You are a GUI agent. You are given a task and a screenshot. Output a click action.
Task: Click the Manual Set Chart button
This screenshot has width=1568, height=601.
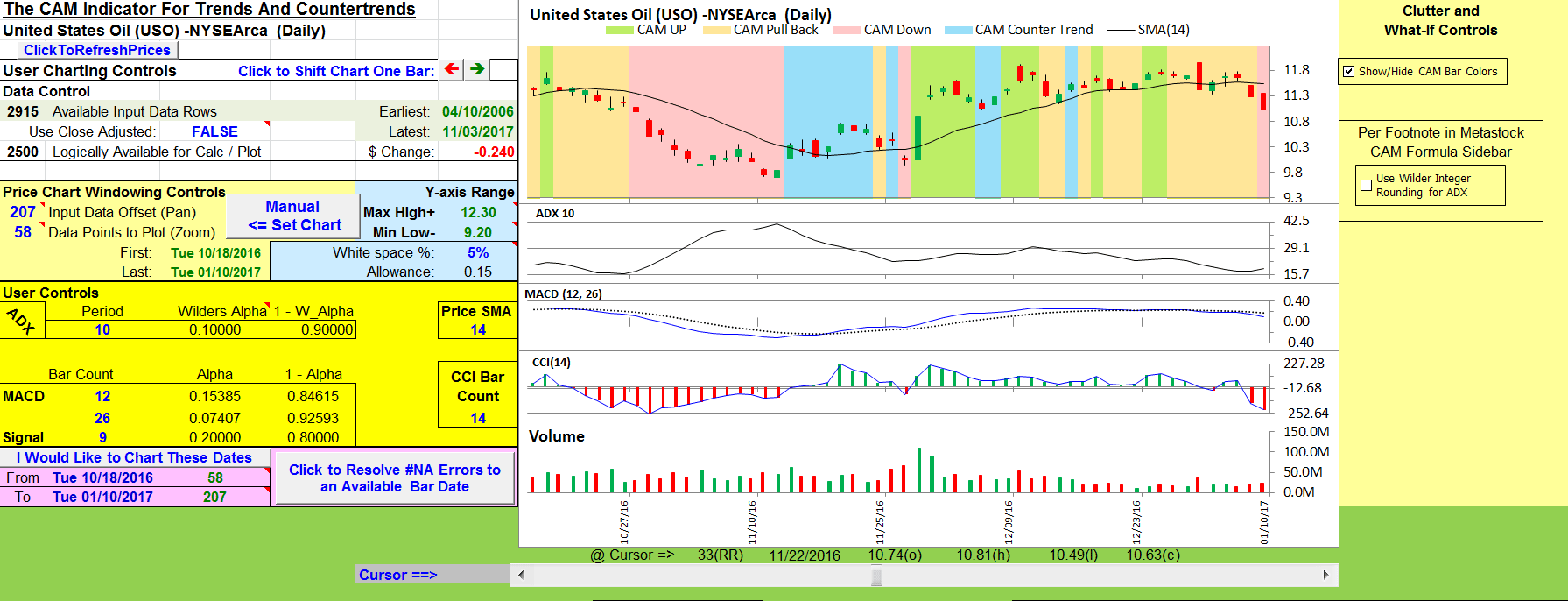(293, 216)
